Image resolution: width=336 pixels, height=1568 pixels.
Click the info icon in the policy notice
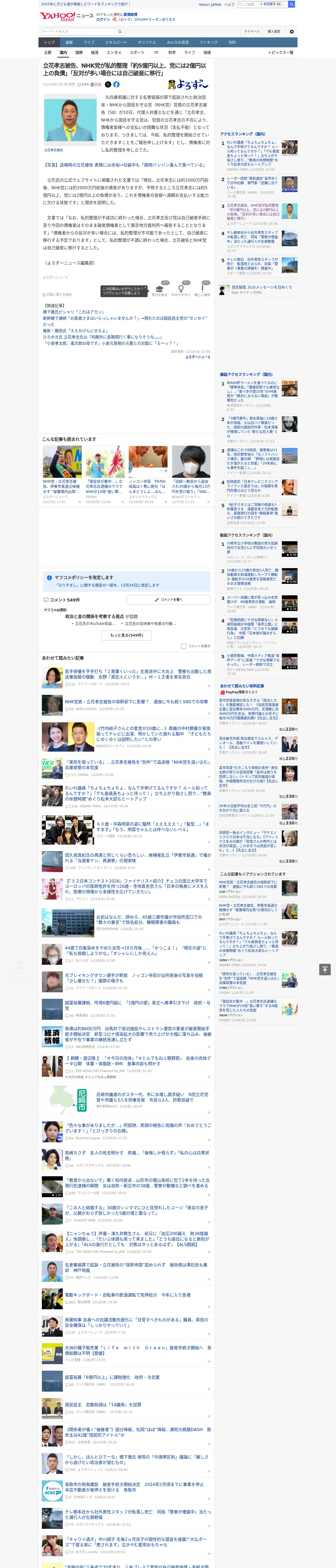(49, 578)
